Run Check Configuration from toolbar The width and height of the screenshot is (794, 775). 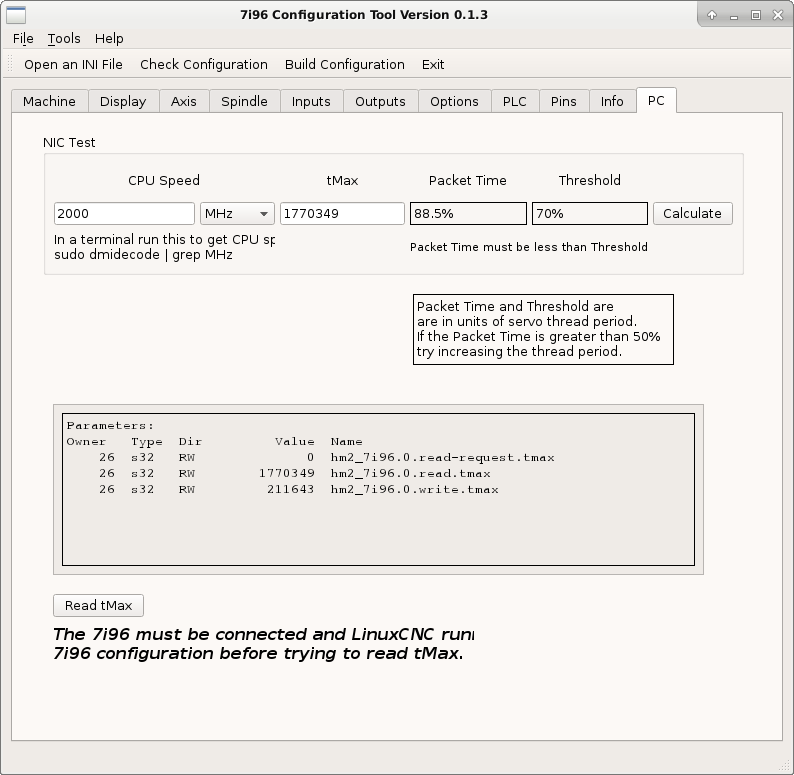pos(203,64)
